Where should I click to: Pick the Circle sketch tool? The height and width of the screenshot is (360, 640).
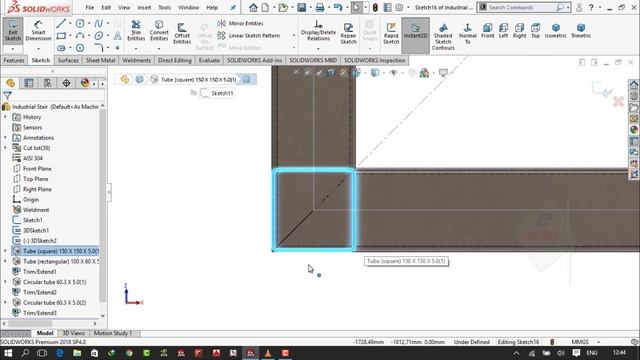80,24
